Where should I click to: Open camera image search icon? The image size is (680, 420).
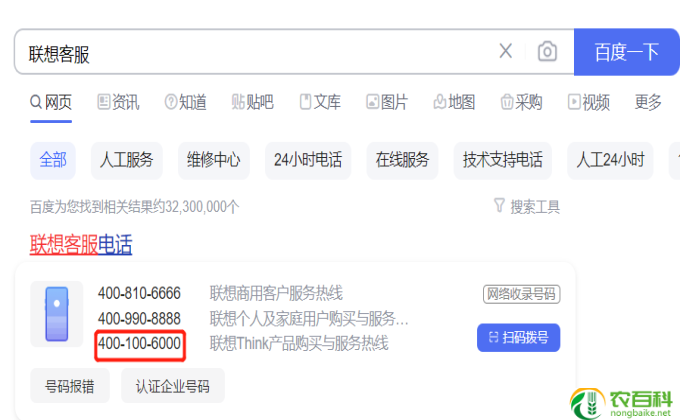(x=547, y=52)
